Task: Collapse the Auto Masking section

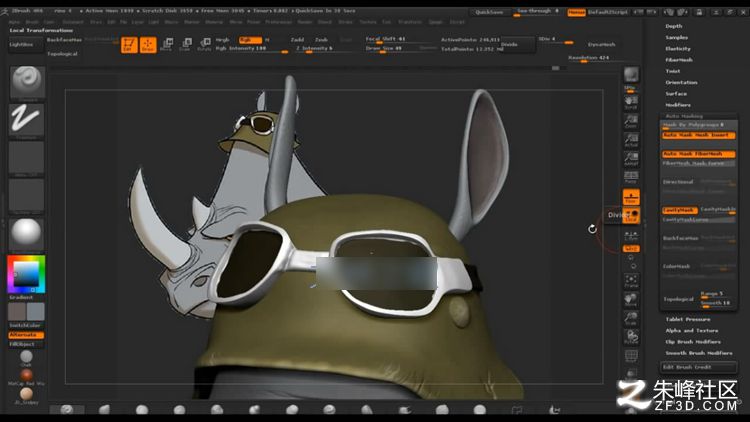Action: click(684, 116)
